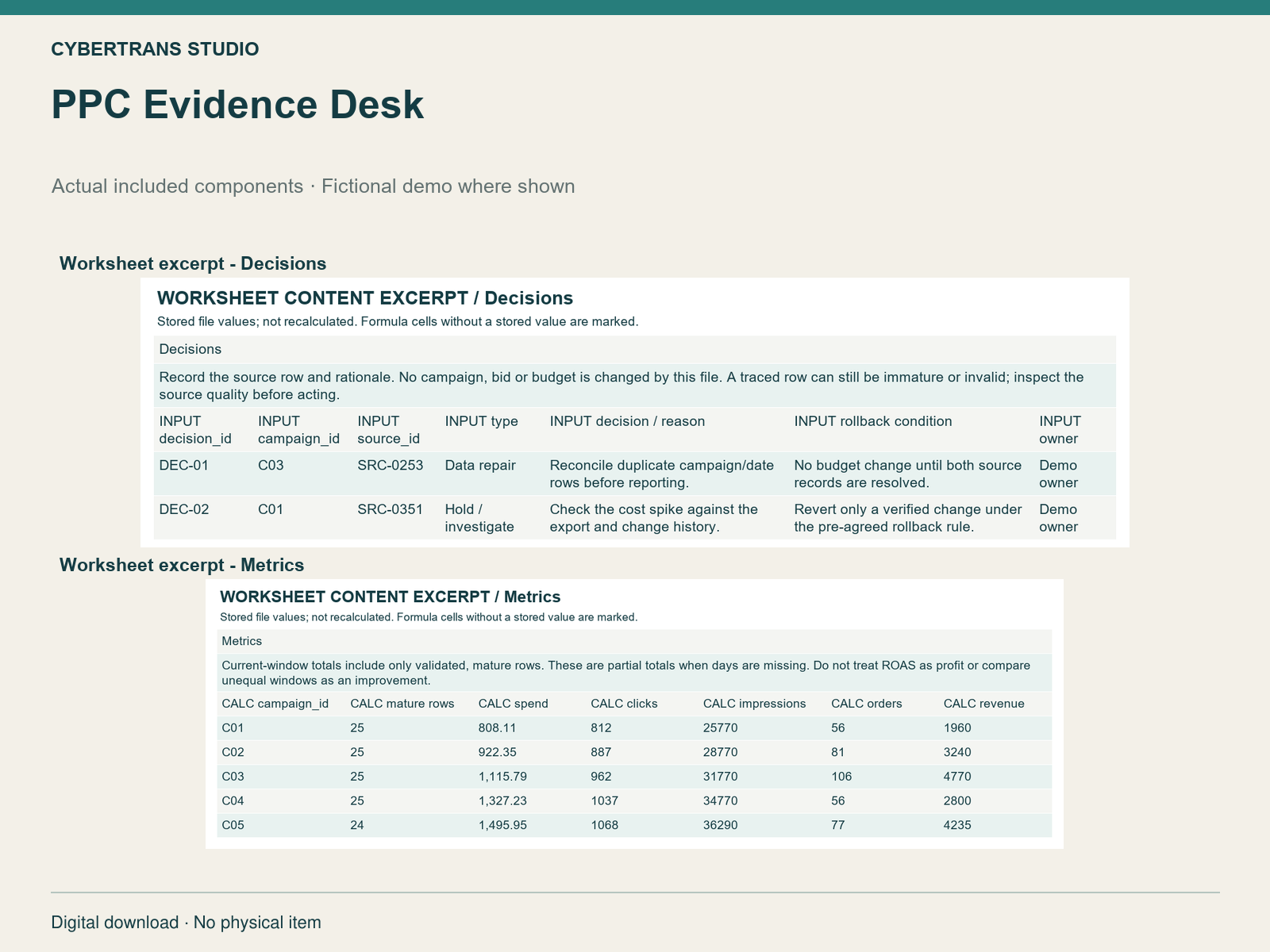Image resolution: width=1270 pixels, height=952 pixels.
Task: Click decision ID cell DEC-01
Action: [x=184, y=465]
